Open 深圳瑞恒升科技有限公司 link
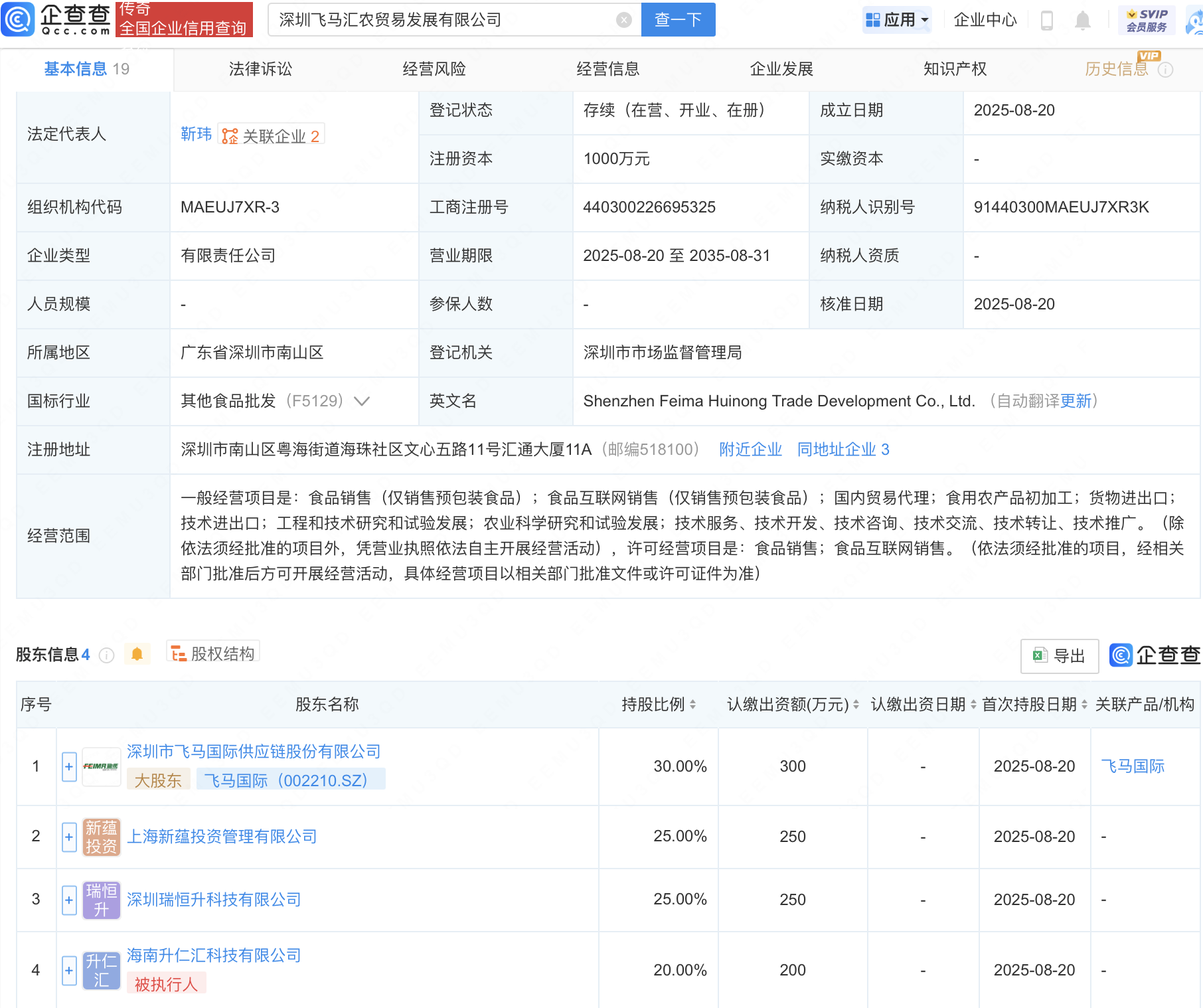 (x=214, y=900)
